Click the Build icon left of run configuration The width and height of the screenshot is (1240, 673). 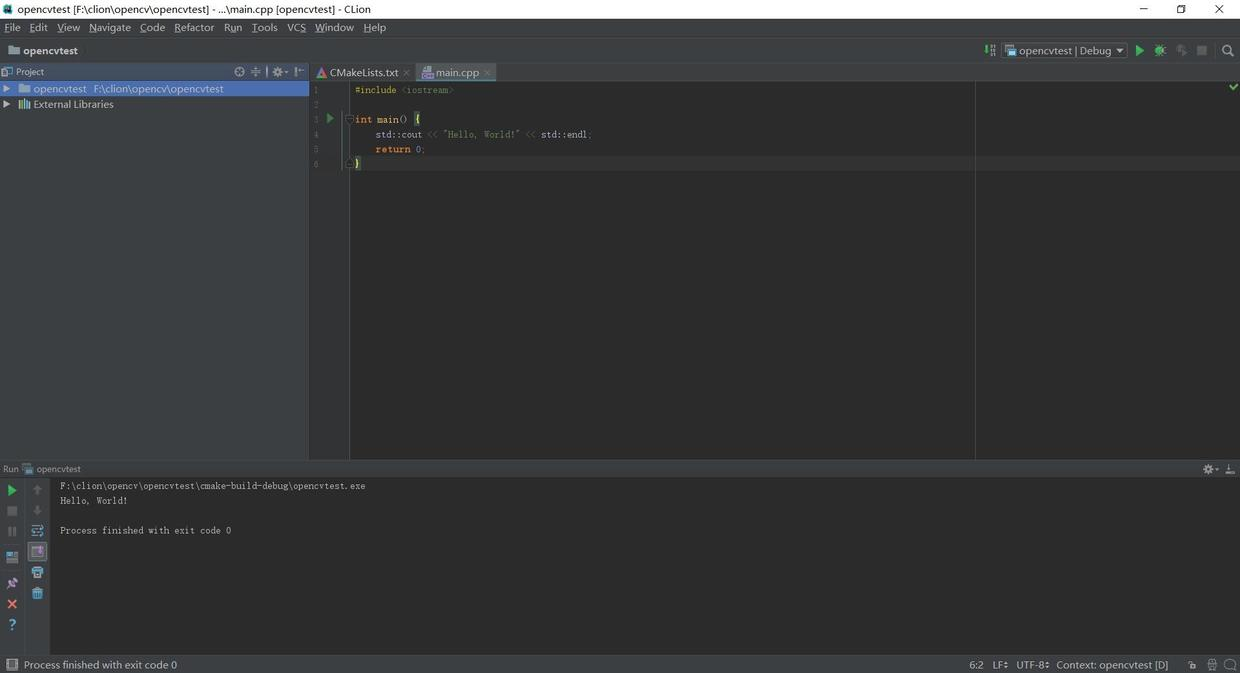coord(990,51)
